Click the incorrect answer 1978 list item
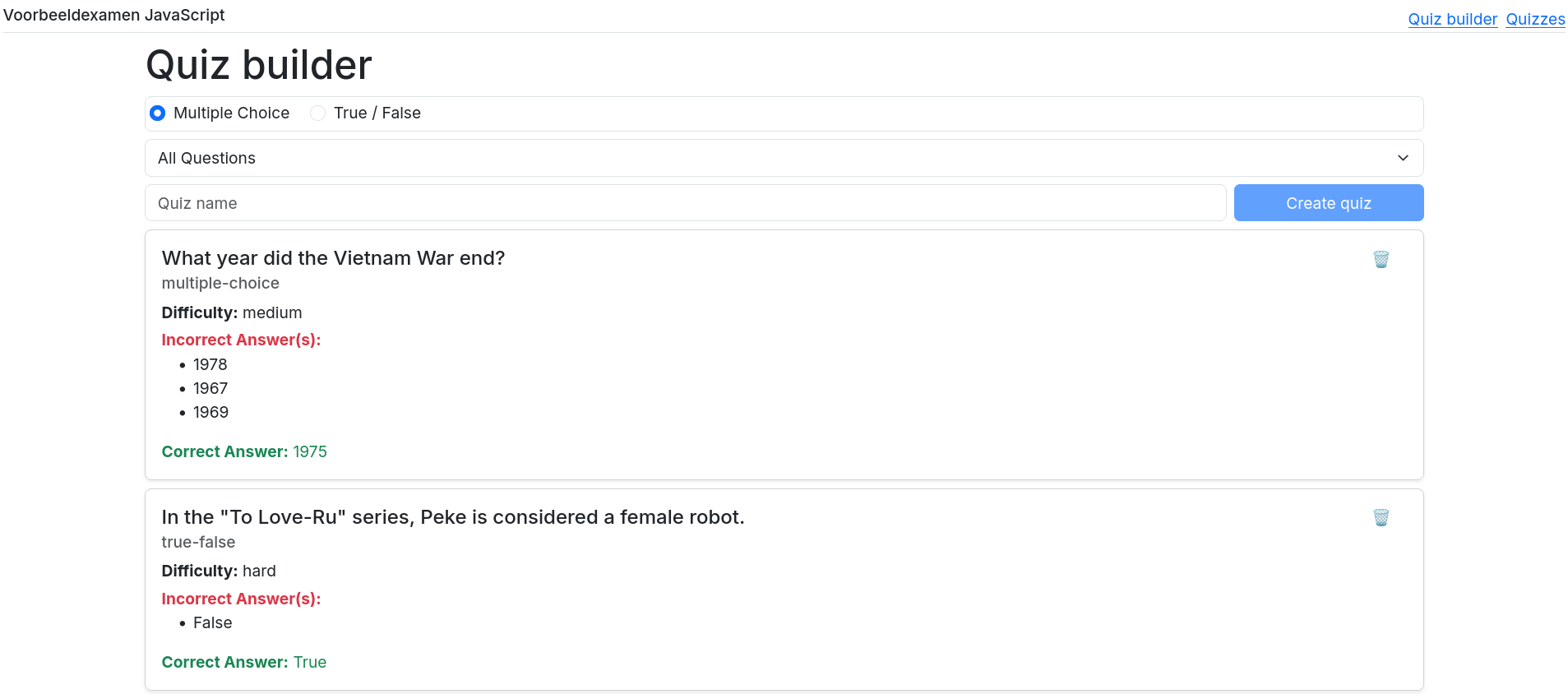 [x=210, y=364]
